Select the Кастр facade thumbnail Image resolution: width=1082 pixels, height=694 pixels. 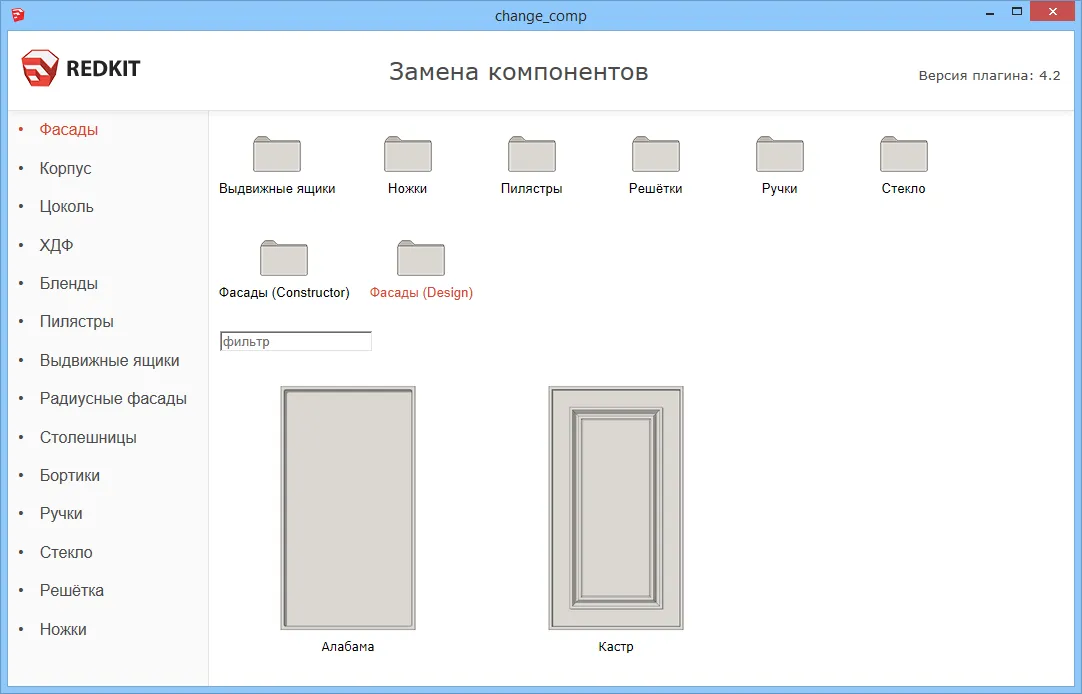click(x=616, y=508)
